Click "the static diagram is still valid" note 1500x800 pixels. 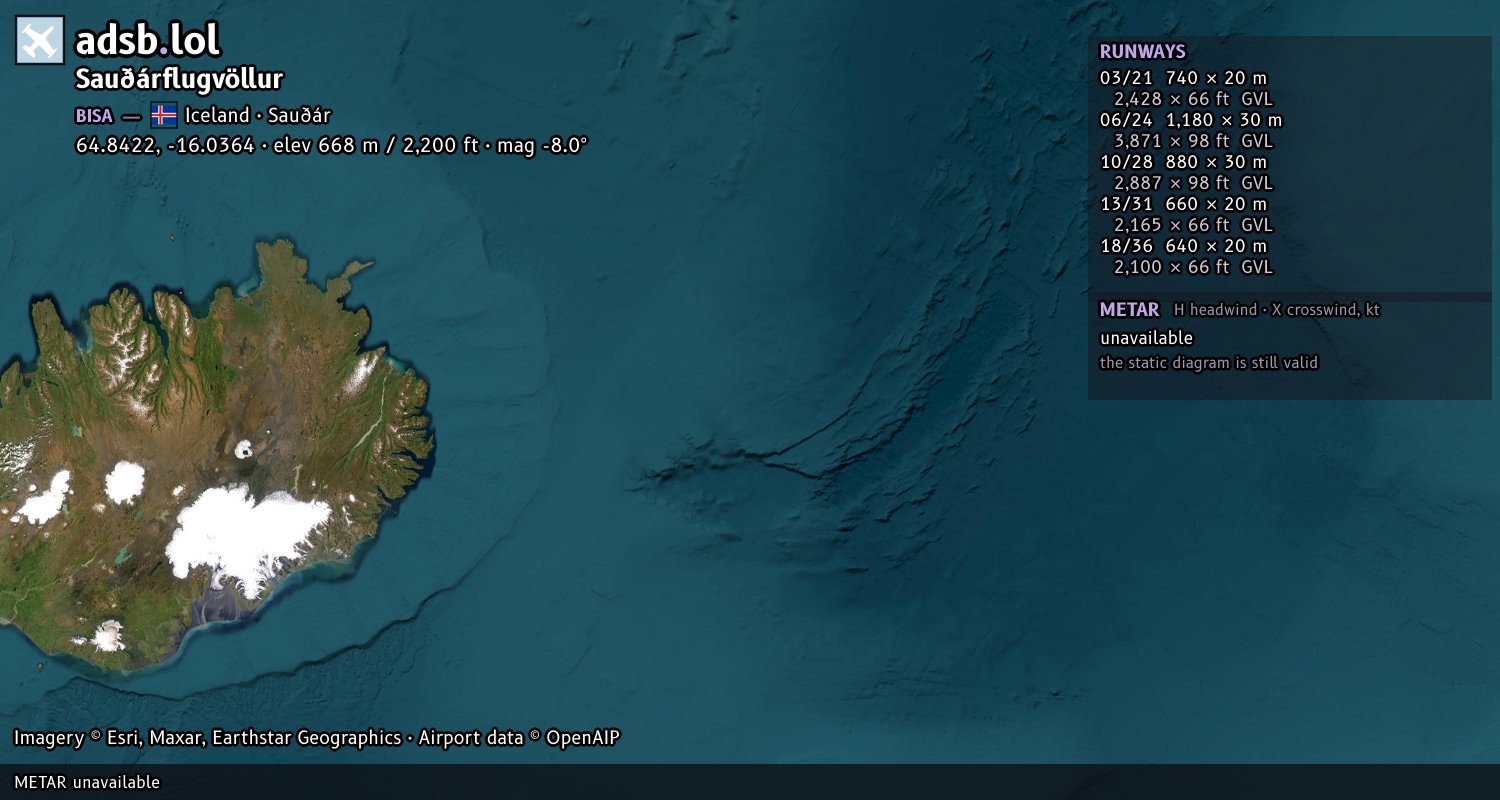(x=1209, y=362)
